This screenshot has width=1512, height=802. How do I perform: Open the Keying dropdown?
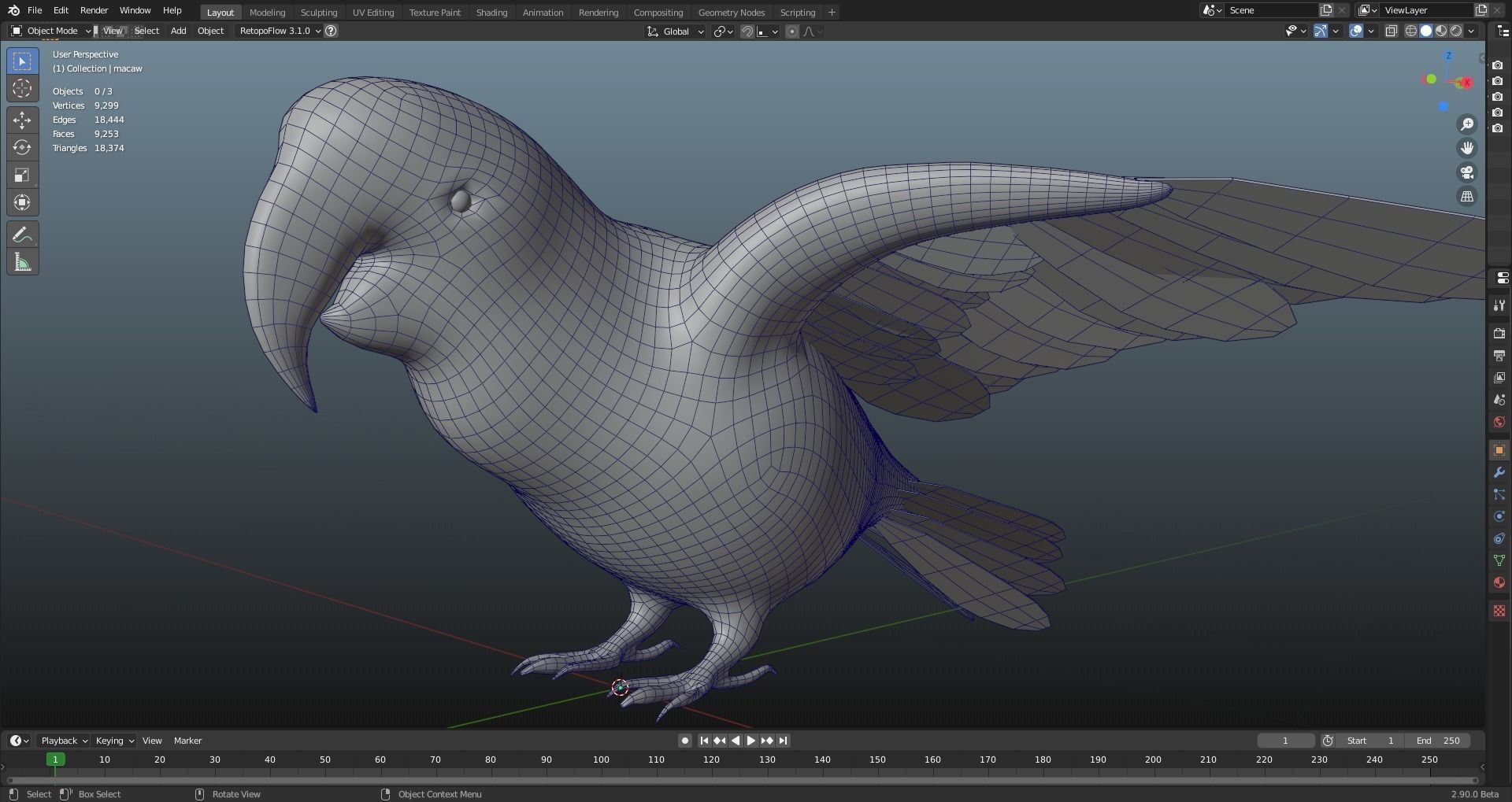click(x=114, y=741)
